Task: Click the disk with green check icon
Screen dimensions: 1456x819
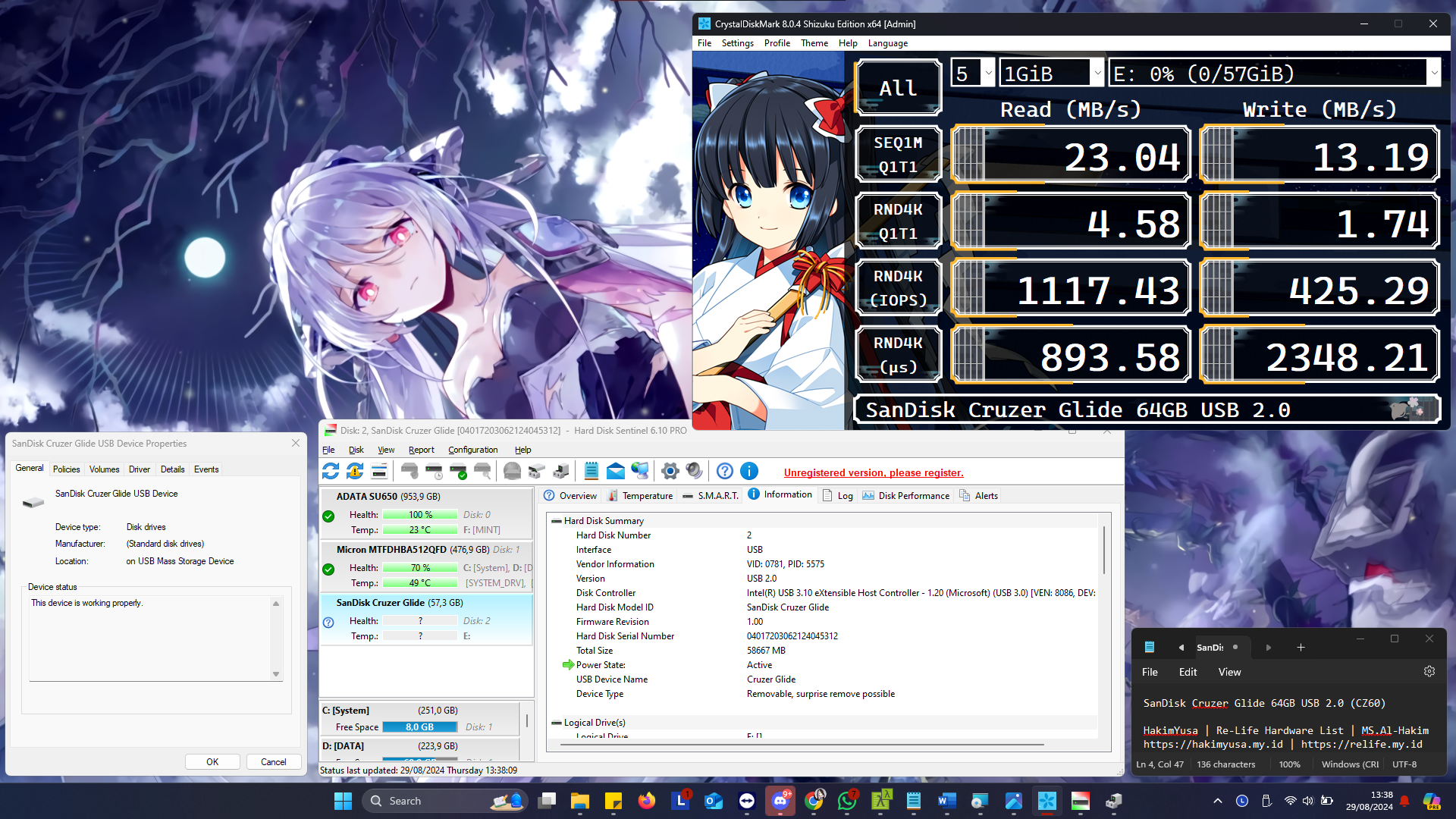Action: tap(458, 471)
